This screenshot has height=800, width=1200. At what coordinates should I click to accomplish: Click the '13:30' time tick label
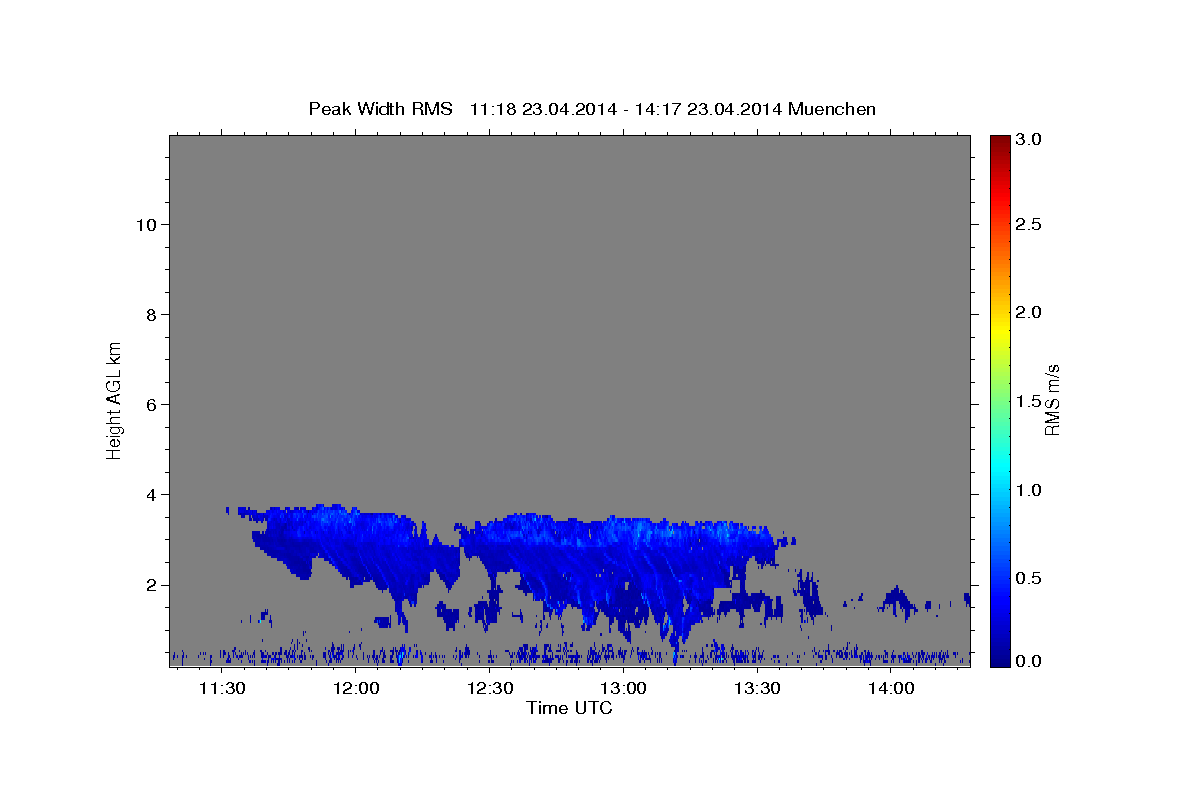coord(757,688)
